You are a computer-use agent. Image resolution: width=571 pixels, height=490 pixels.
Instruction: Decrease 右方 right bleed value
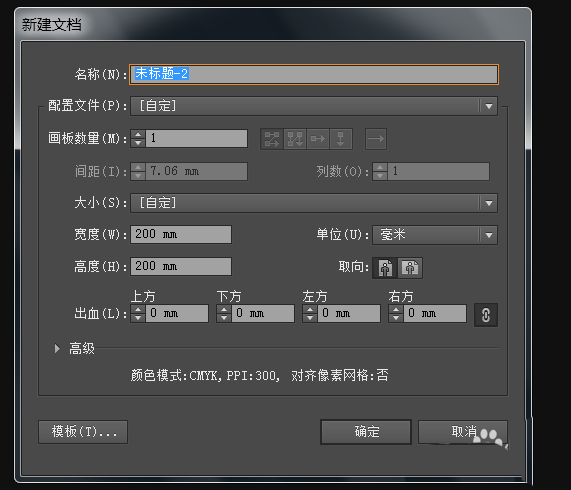click(396, 318)
